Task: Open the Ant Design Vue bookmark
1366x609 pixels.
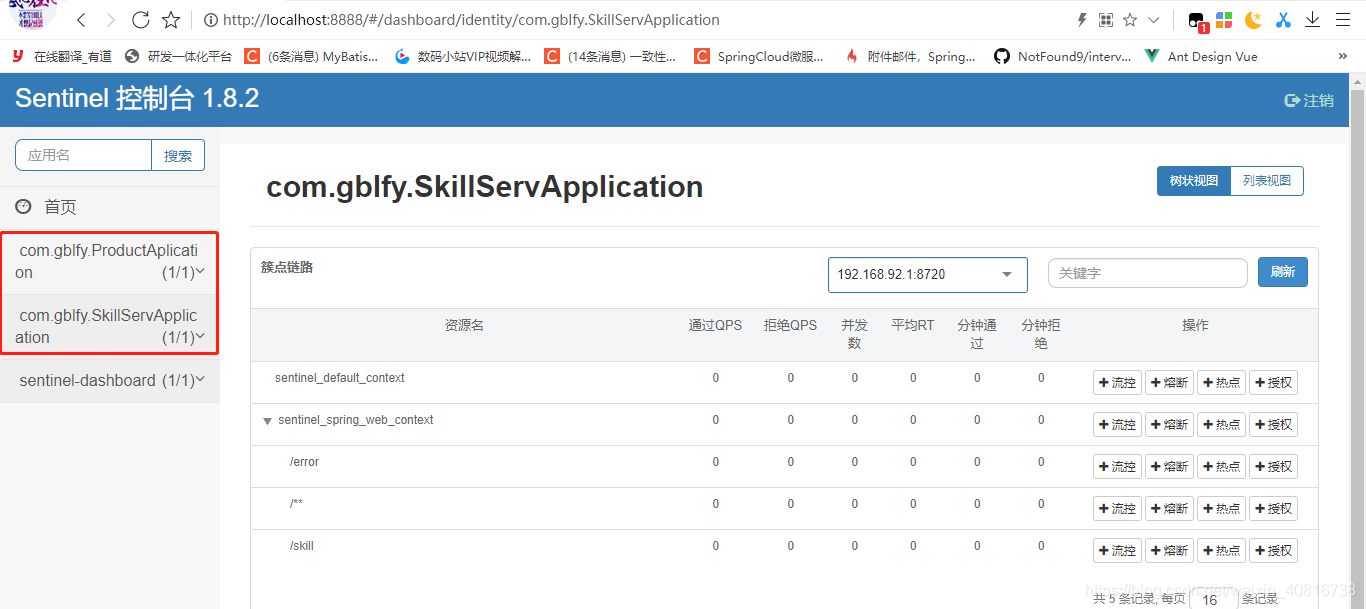Action: click(x=1201, y=57)
